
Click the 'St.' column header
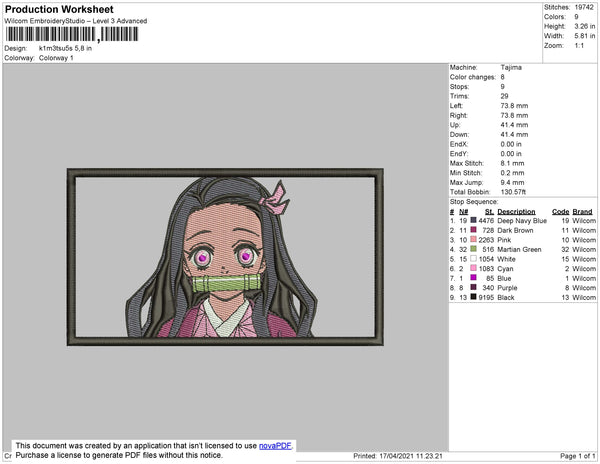[x=489, y=212]
